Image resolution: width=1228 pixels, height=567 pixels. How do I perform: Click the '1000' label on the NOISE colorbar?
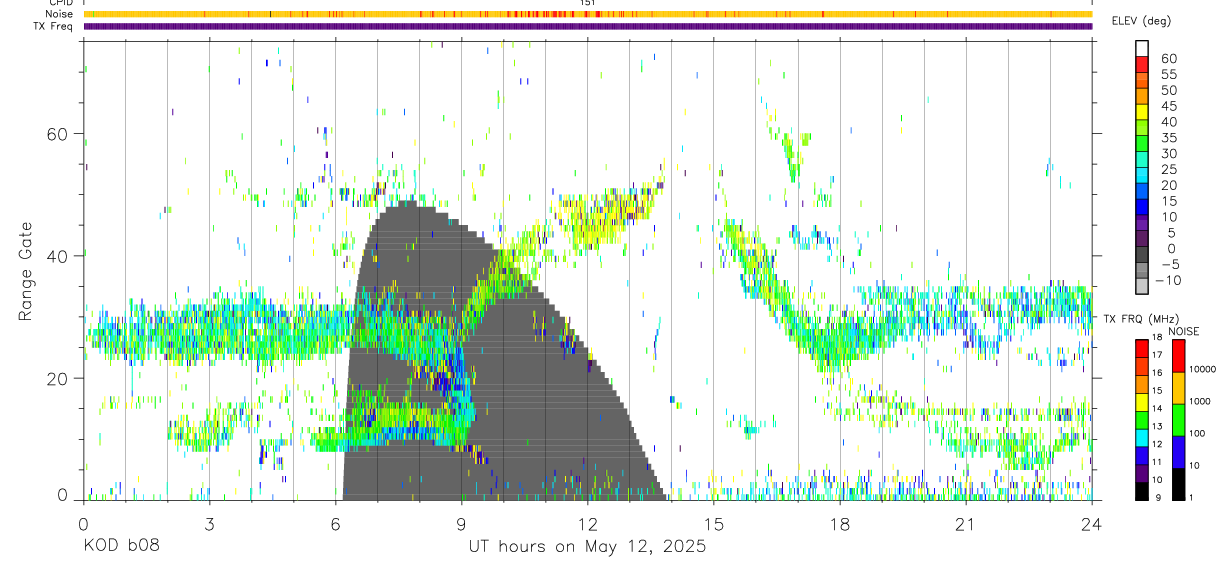click(x=1201, y=401)
